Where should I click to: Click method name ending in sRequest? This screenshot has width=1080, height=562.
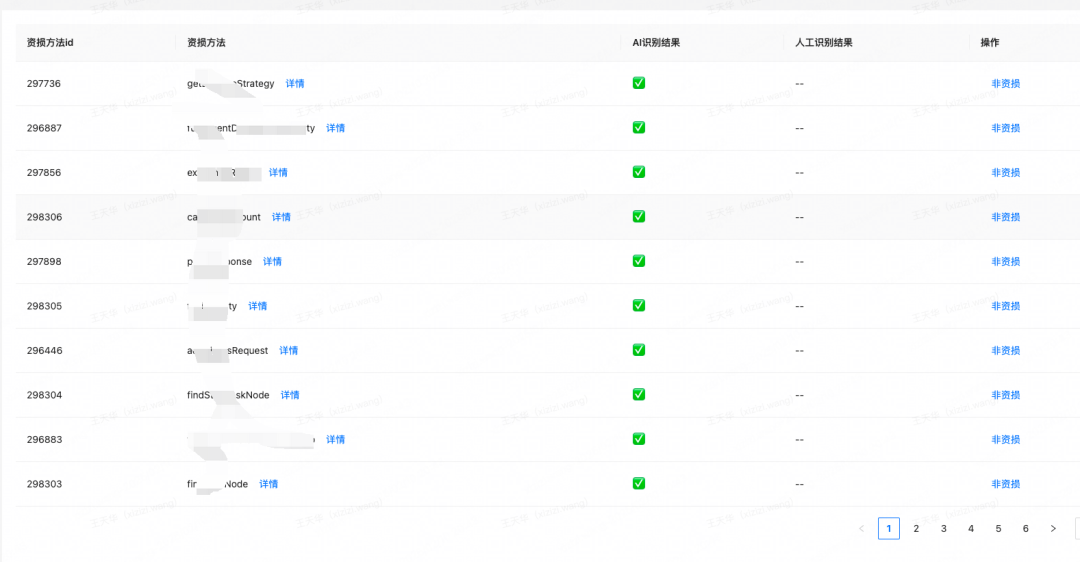coord(227,351)
